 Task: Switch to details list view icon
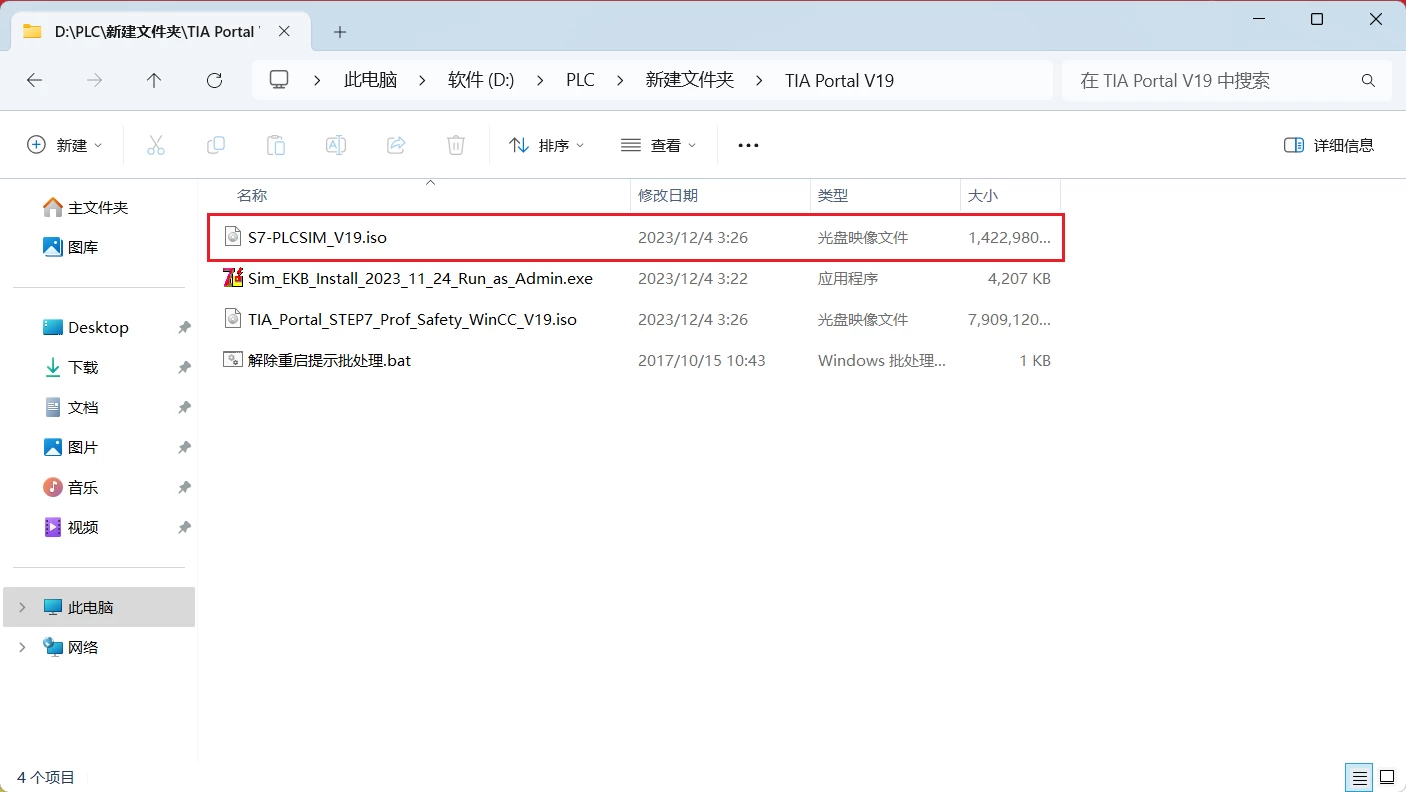click(1359, 777)
